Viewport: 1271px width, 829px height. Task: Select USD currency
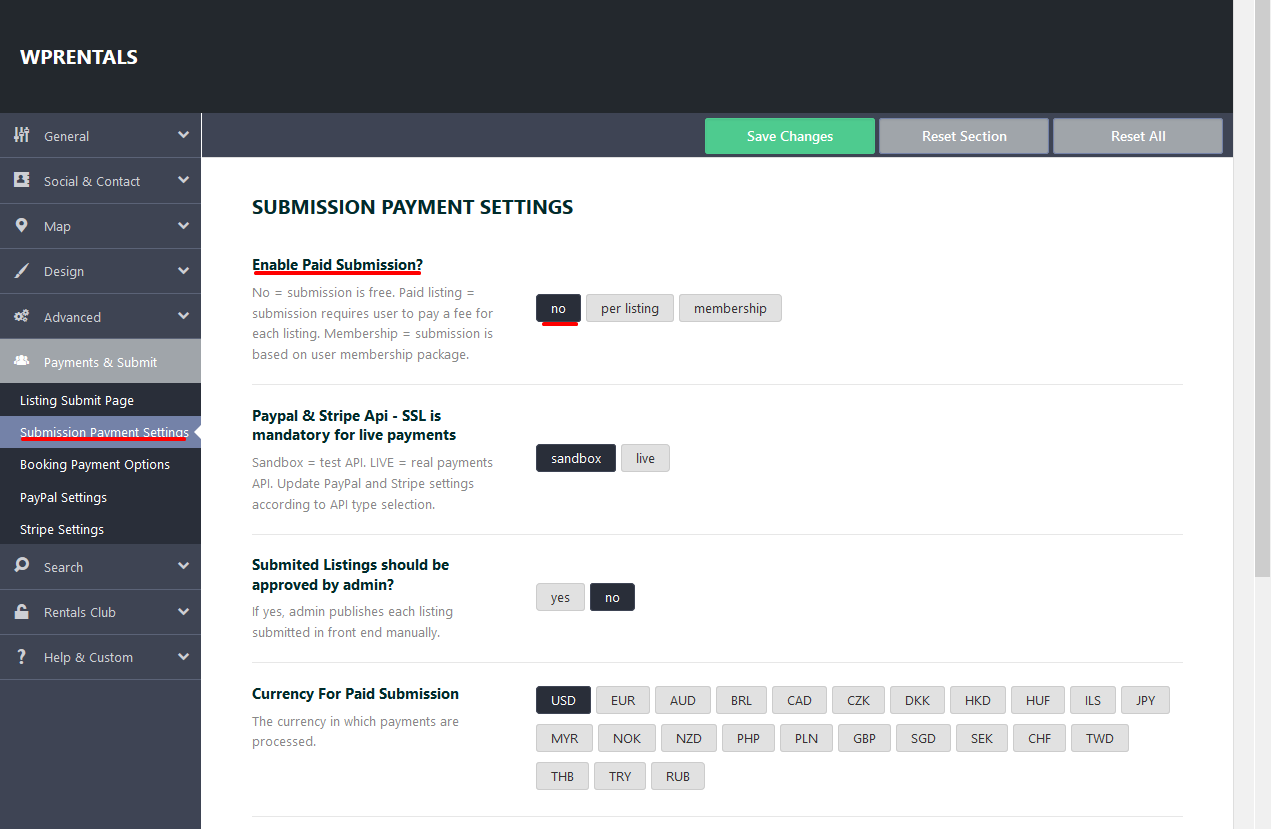click(563, 700)
